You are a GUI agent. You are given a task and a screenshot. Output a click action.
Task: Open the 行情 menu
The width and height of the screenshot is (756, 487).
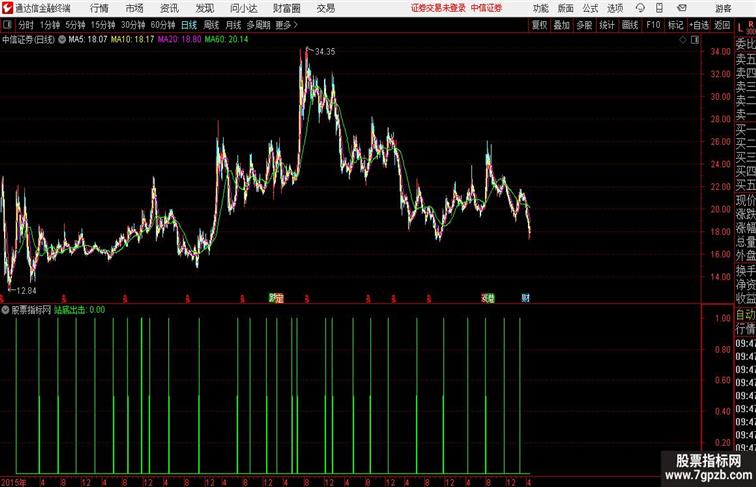(99, 8)
